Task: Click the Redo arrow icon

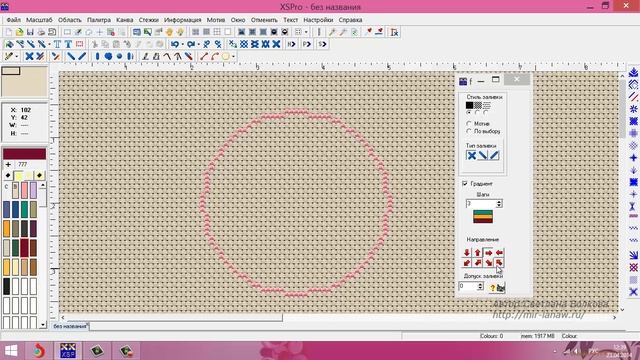Action: (191, 44)
